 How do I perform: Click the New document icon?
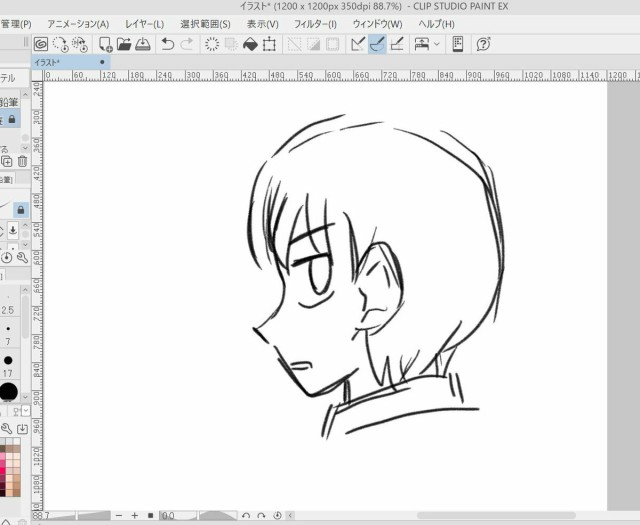point(105,44)
